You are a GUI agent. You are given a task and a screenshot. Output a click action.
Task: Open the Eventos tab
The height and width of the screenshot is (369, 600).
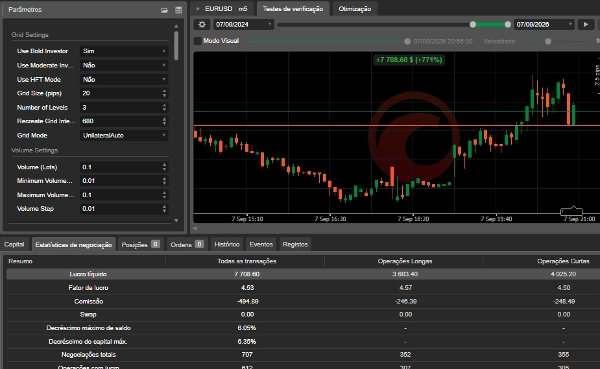coord(261,244)
